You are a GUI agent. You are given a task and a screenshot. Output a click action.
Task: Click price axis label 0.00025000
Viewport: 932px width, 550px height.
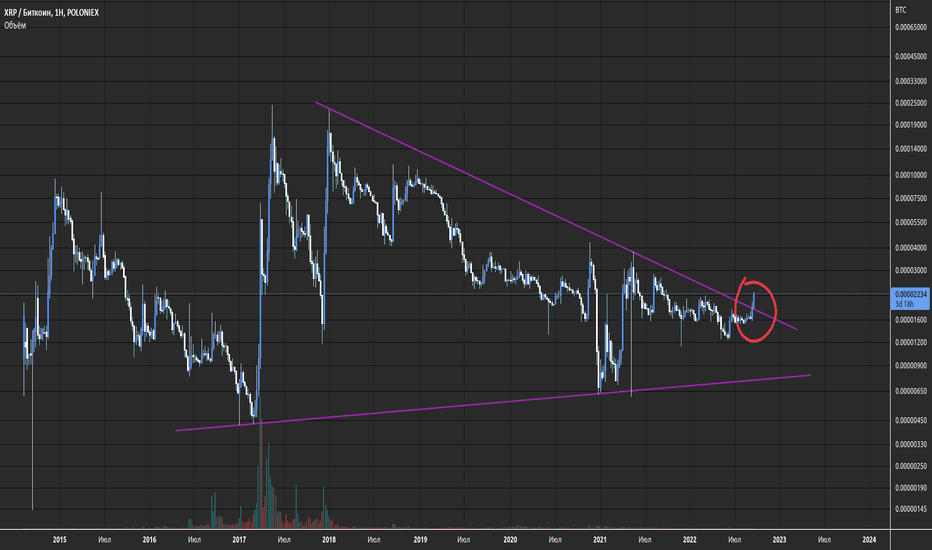(x=911, y=103)
